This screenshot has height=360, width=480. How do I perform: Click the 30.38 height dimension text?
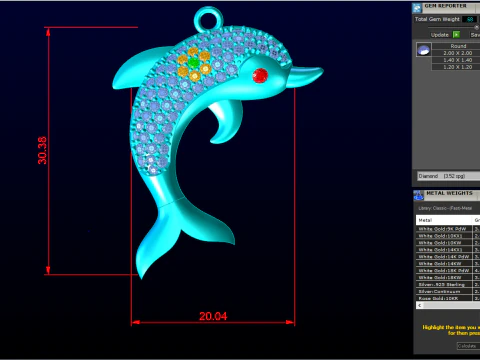42,150
